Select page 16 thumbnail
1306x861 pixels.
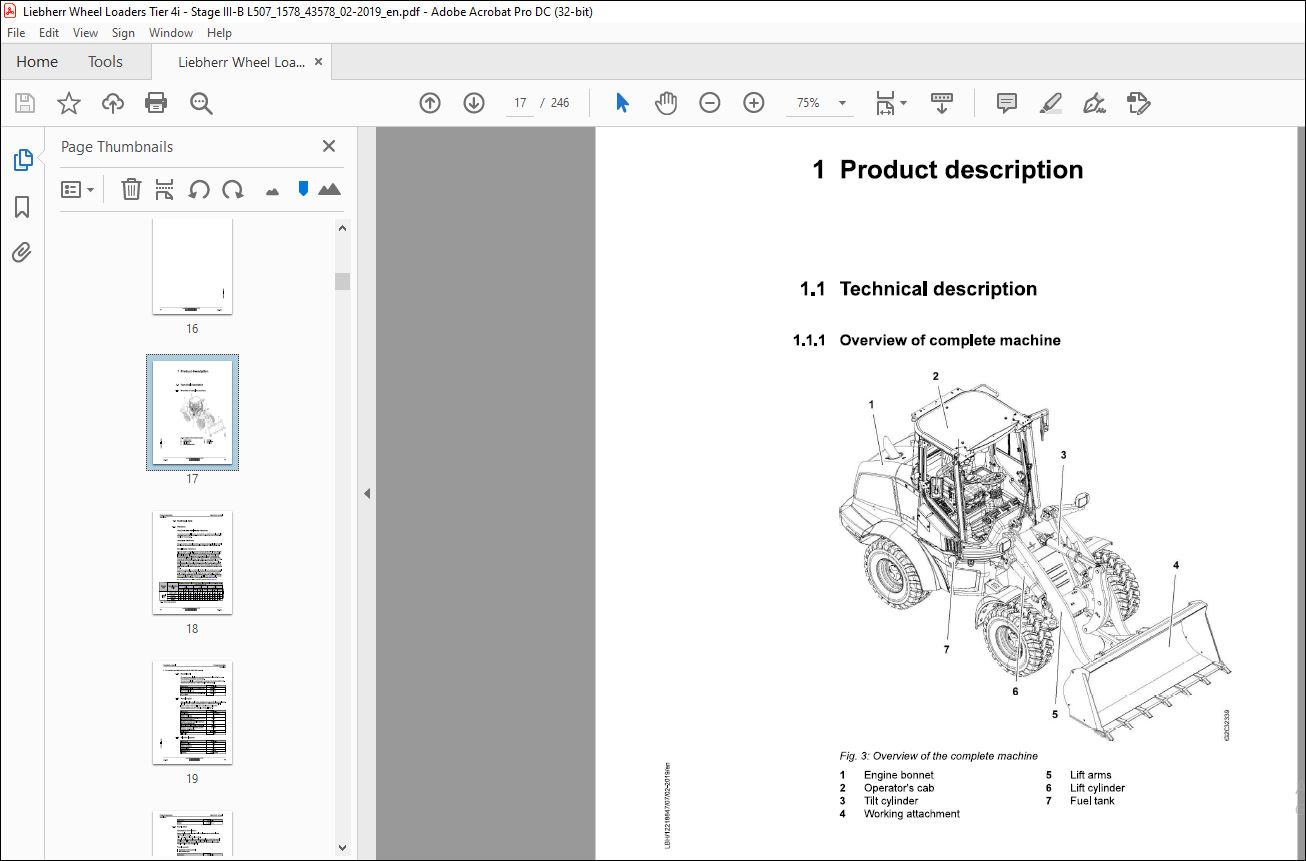pyautogui.click(x=192, y=267)
